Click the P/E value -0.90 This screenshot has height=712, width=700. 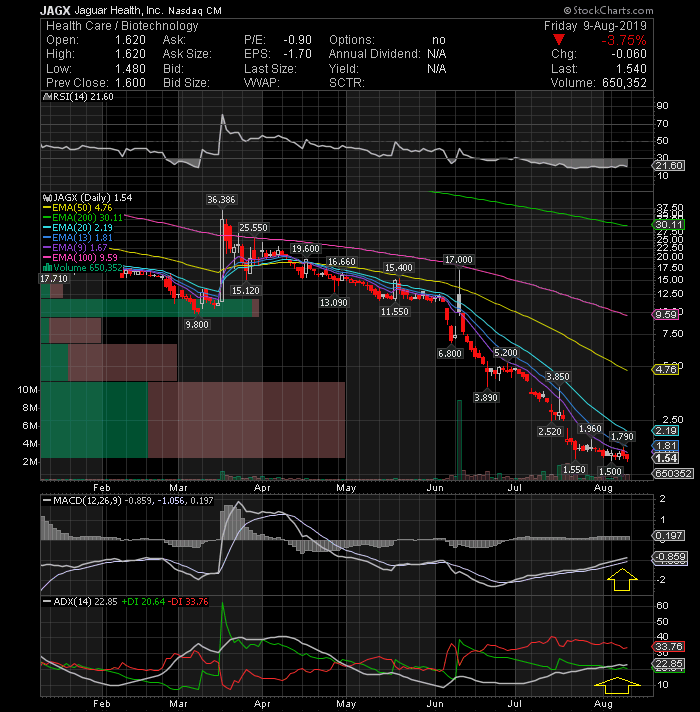[x=297, y=40]
